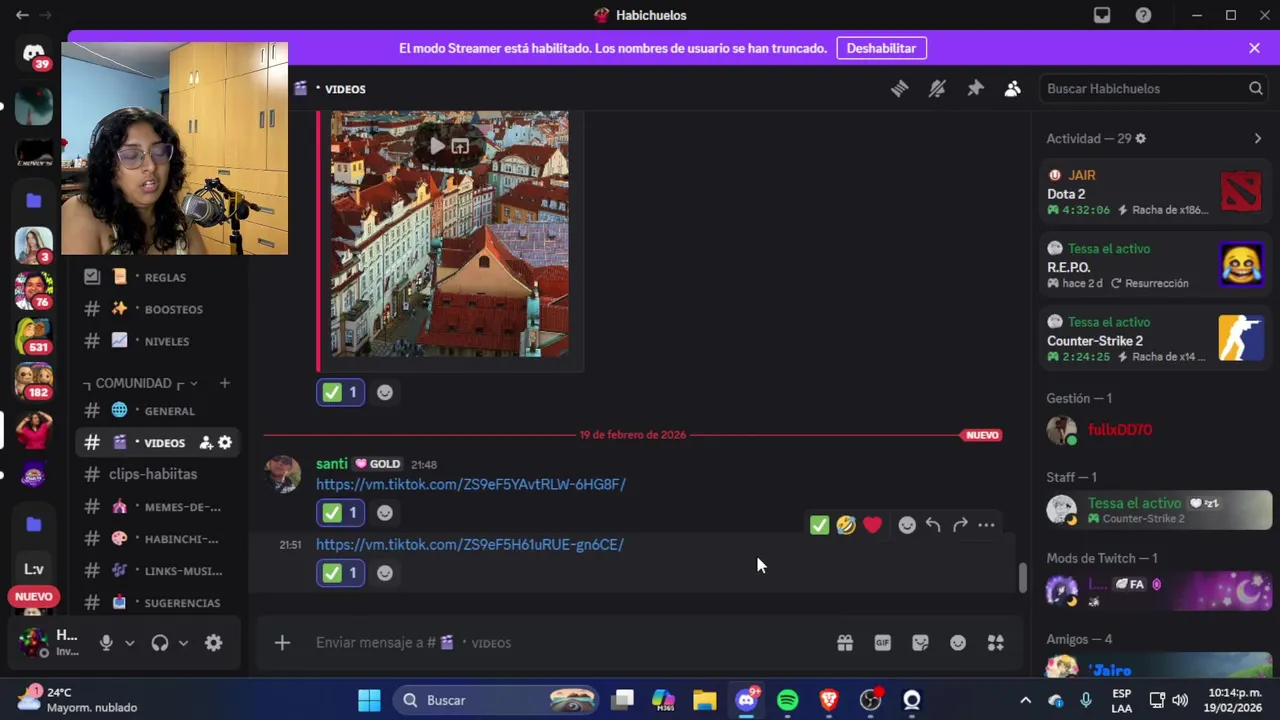
Task: Open the threads icon in channel header
Action: [x=899, y=89]
